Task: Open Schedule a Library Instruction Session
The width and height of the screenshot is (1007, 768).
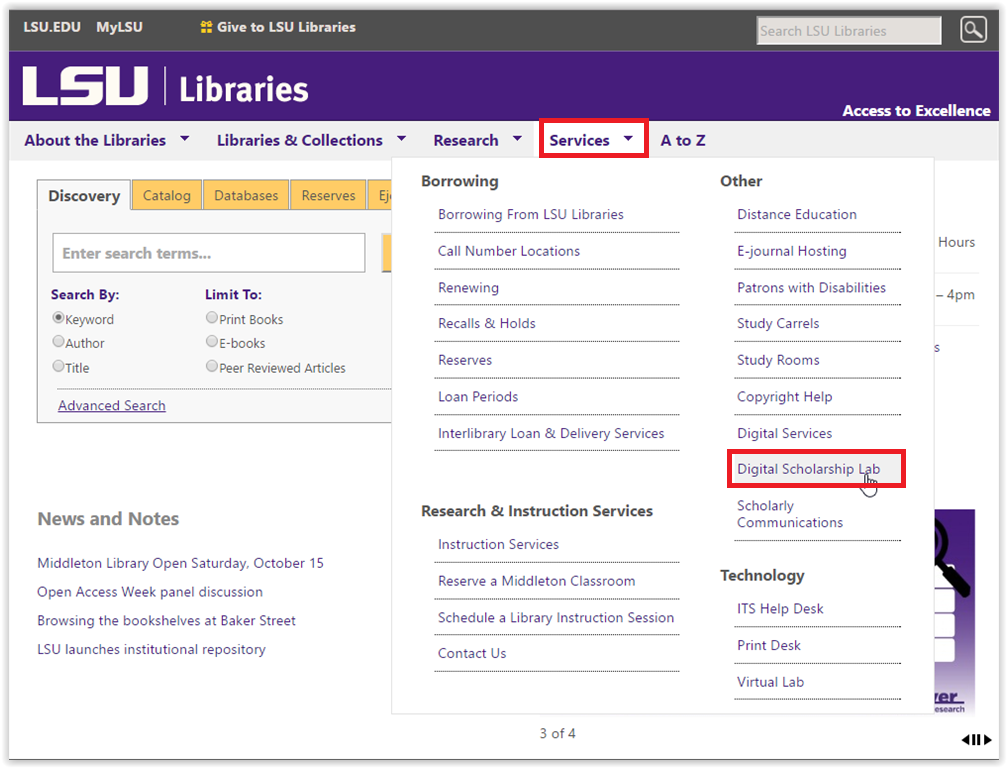Action: (x=556, y=617)
